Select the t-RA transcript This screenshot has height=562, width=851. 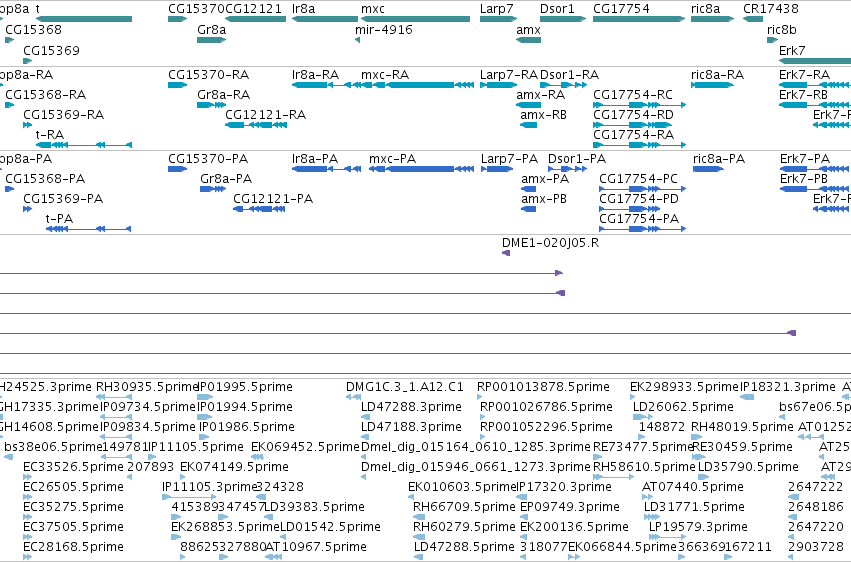tap(84, 145)
